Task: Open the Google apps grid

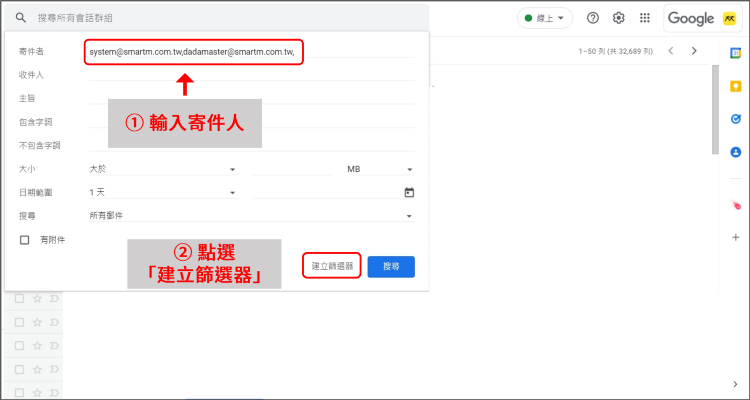Action: [644, 18]
